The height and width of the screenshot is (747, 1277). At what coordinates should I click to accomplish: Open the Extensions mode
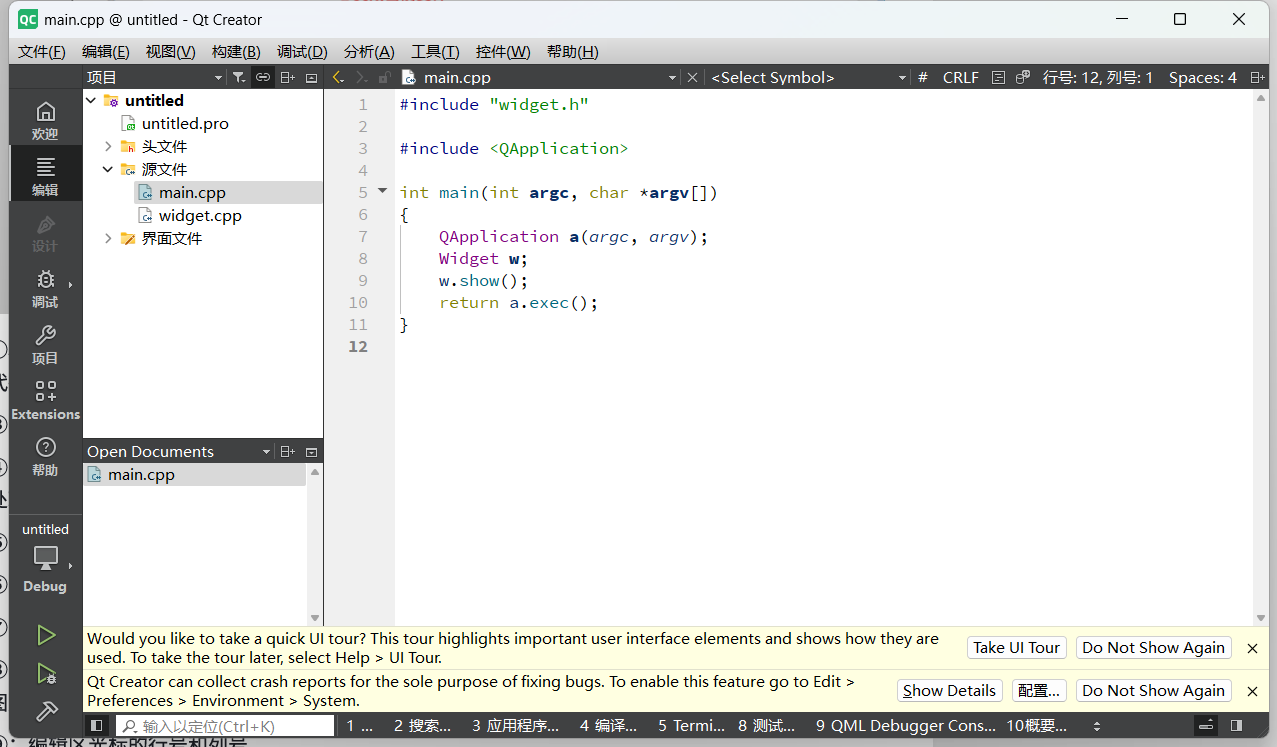point(45,399)
